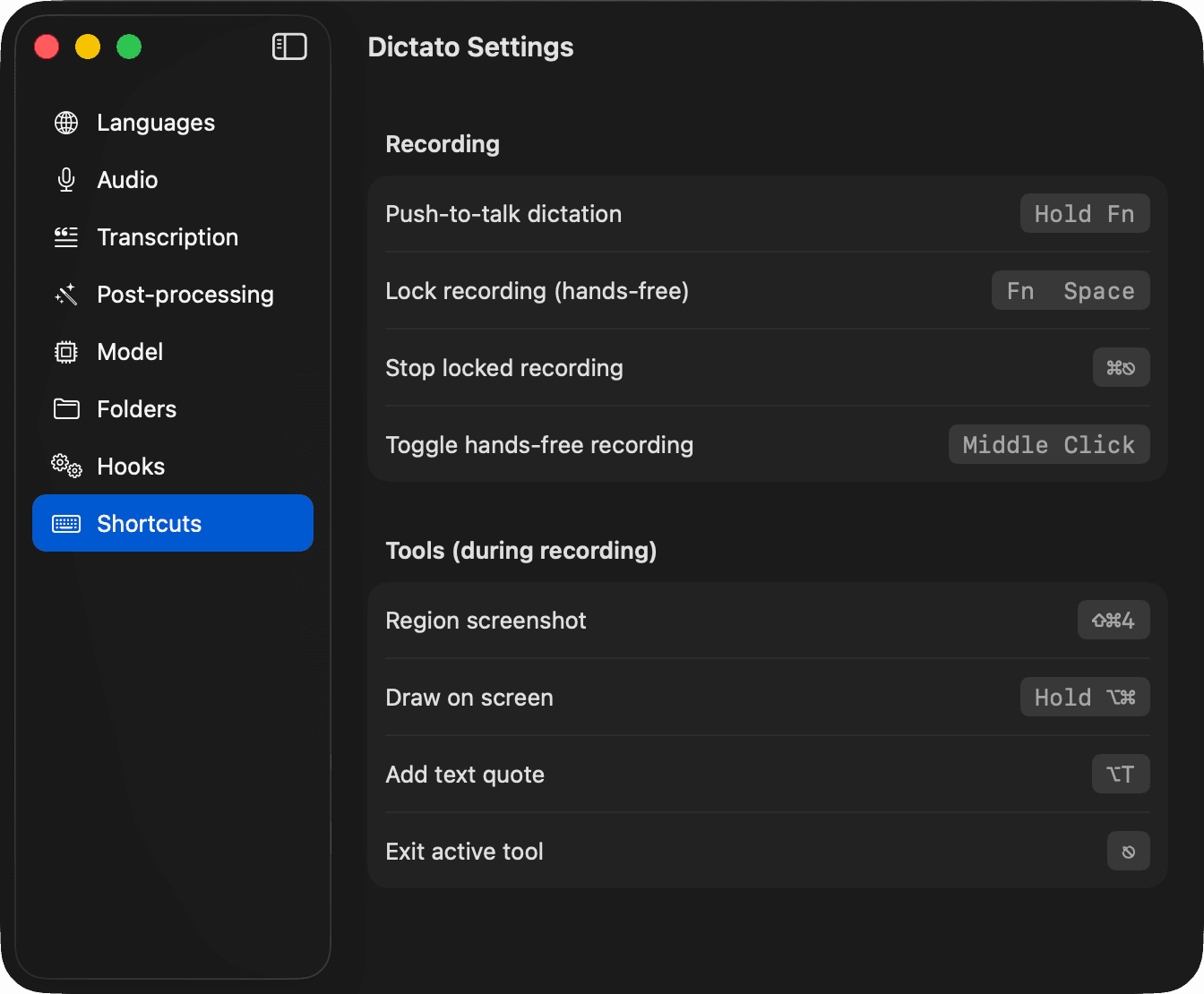The height and width of the screenshot is (994, 1204).
Task: Switch to the Transcription section
Action: tap(168, 236)
